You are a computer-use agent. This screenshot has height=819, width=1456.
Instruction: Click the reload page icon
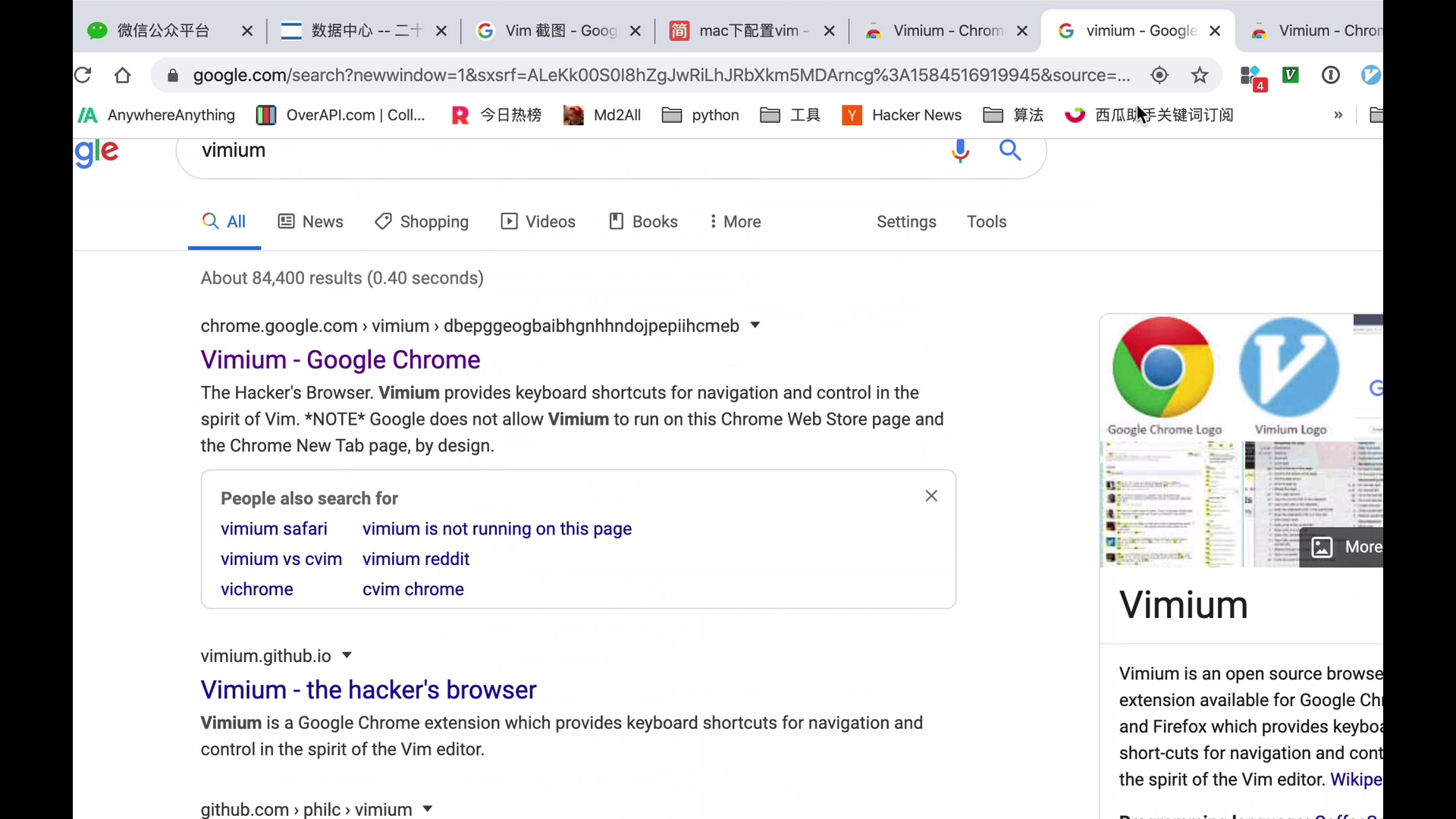(x=85, y=75)
